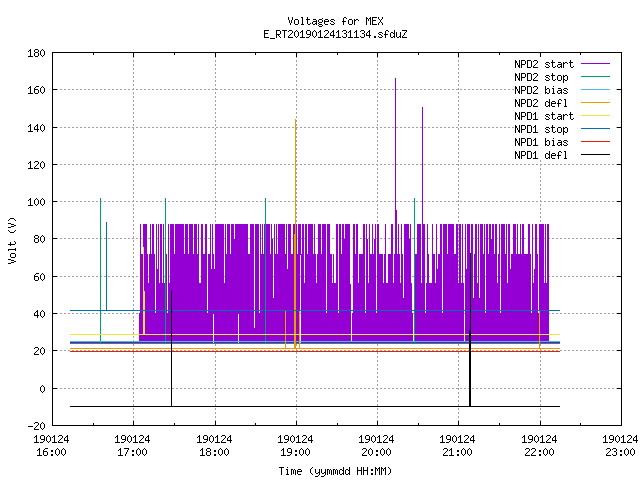
Task: Click the orange spike at 22:00
Action: coord(540,330)
